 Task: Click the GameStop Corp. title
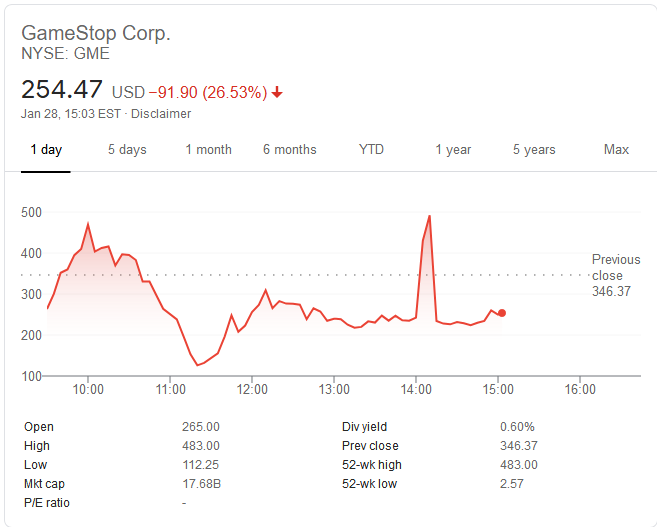(x=96, y=33)
